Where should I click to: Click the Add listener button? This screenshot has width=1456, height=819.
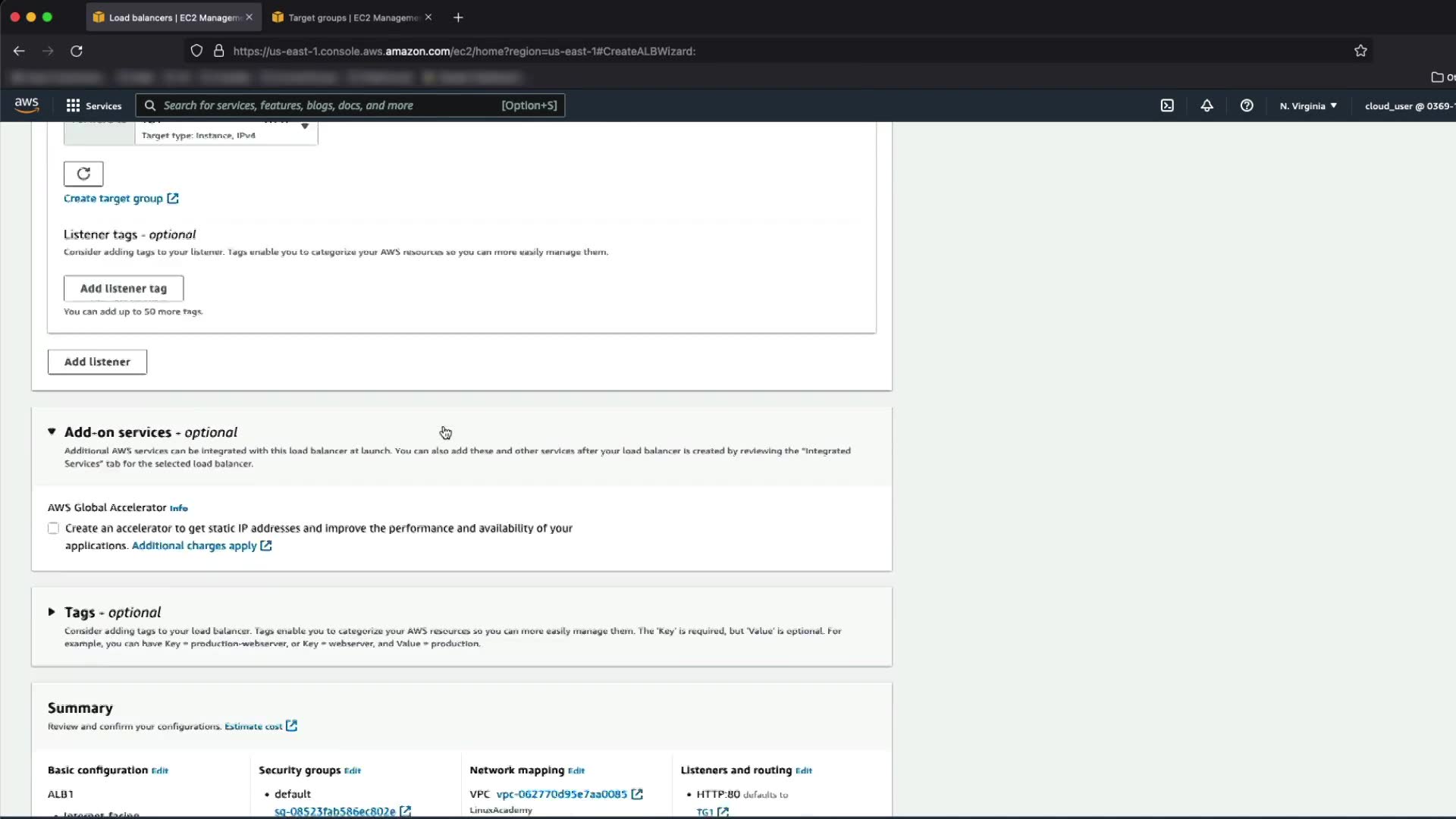coord(97,362)
